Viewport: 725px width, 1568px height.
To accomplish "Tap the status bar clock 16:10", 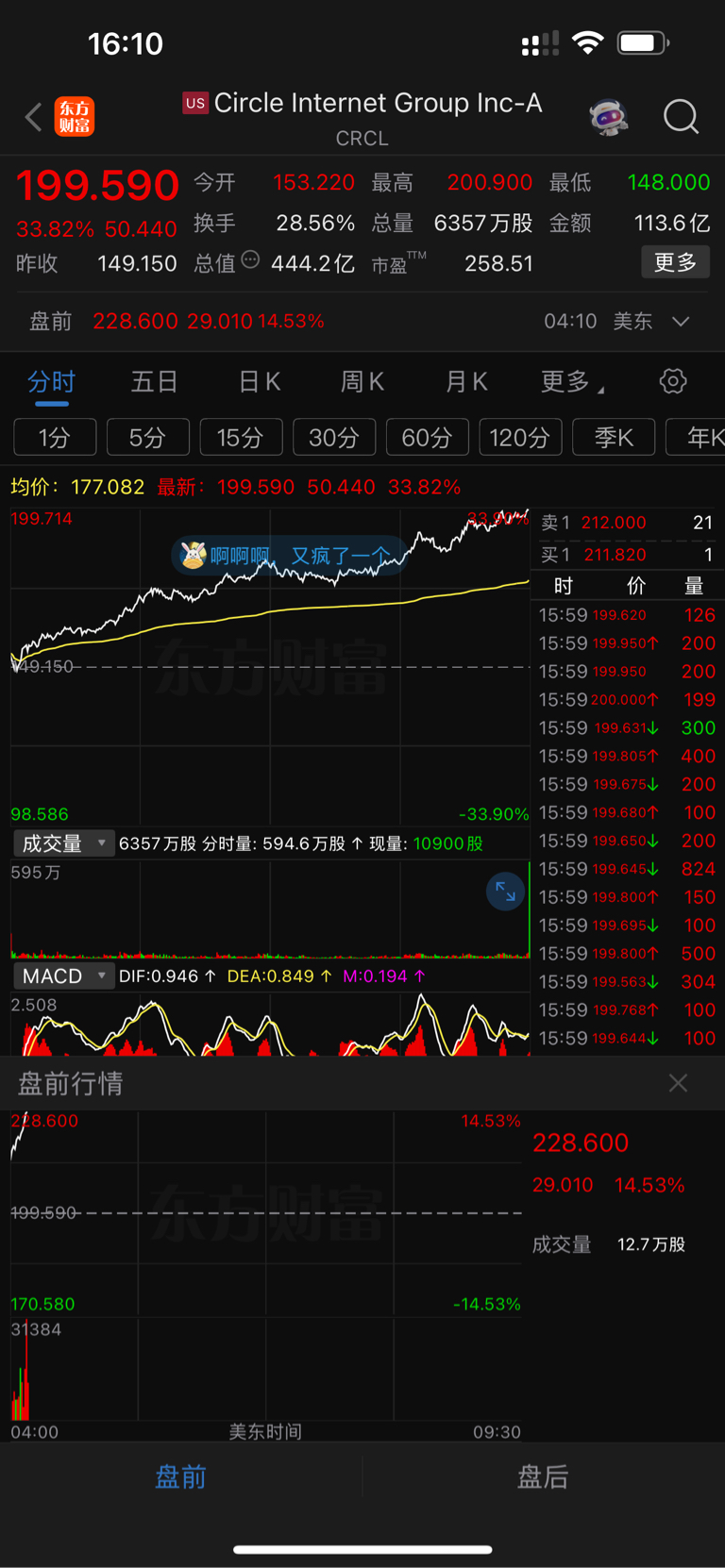I will coord(126,43).
